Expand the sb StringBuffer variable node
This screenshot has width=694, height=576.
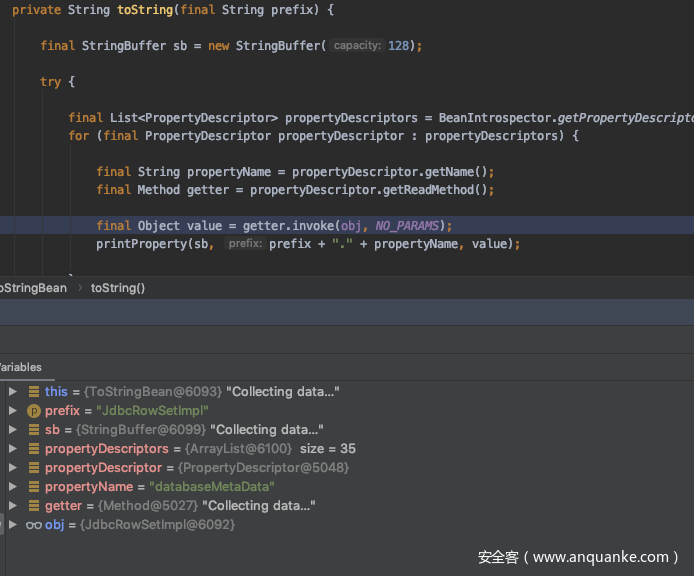point(12,430)
